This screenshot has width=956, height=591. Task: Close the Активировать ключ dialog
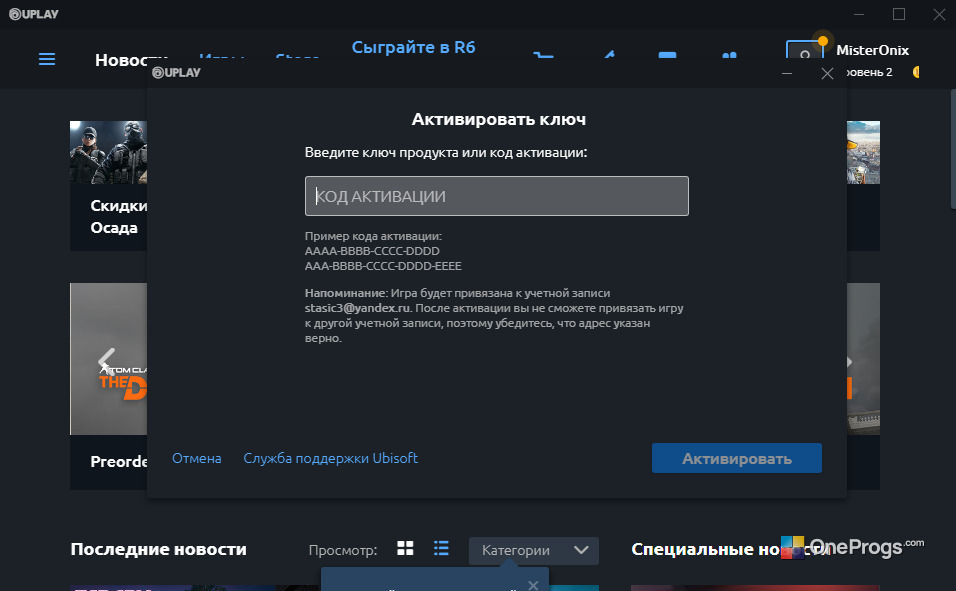(827, 73)
